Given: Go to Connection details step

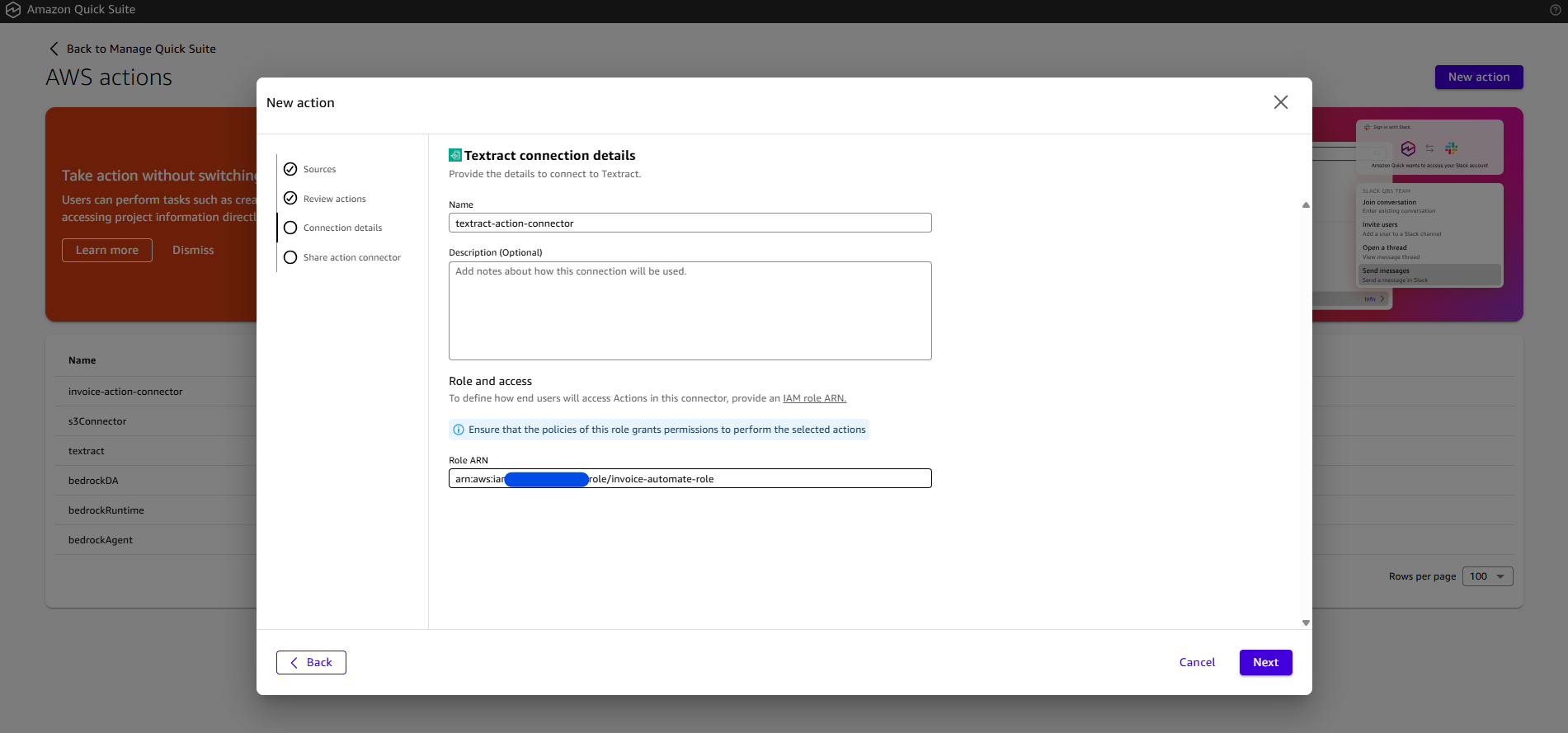Looking at the screenshot, I should tap(342, 228).
